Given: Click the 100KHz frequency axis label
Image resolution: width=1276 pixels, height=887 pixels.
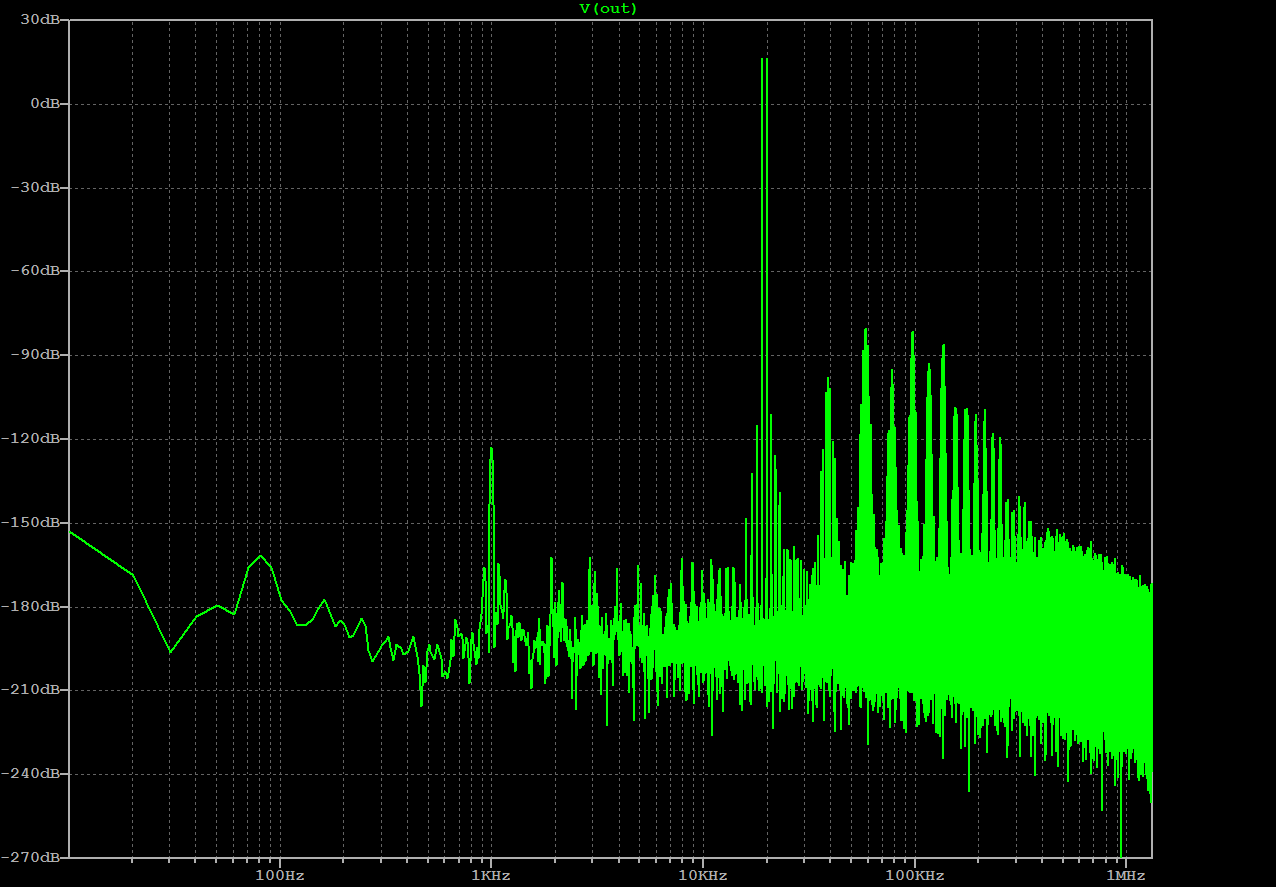Looking at the screenshot, I should [914, 875].
